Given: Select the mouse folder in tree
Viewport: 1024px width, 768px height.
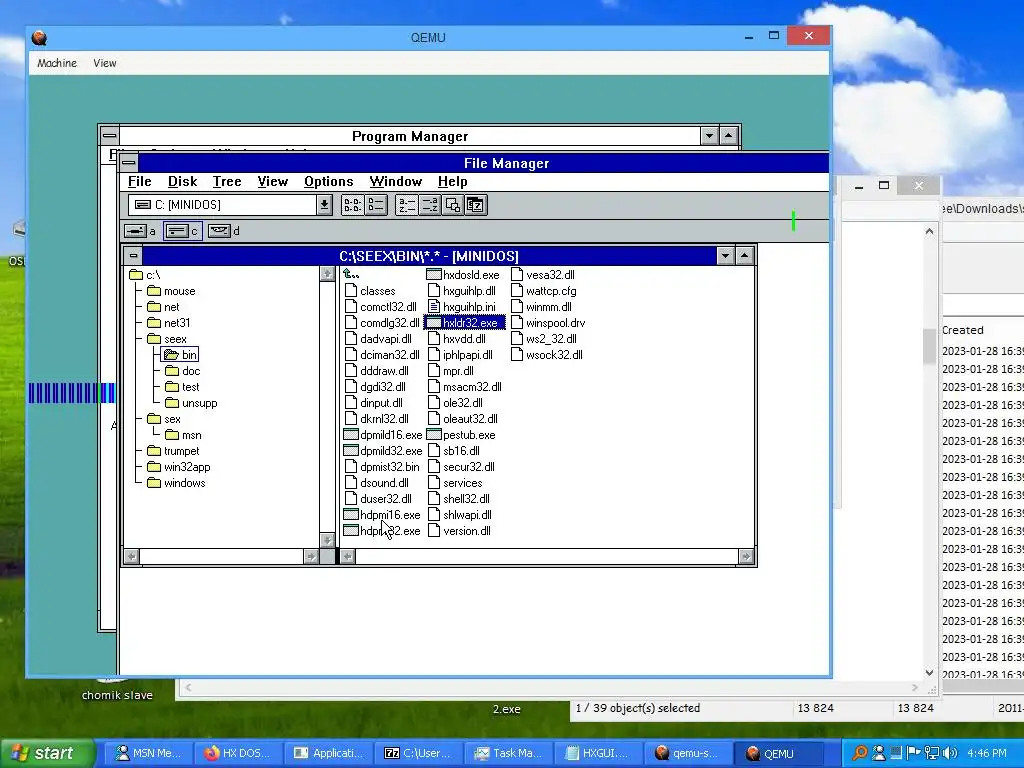Looking at the screenshot, I should pos(171,291).
